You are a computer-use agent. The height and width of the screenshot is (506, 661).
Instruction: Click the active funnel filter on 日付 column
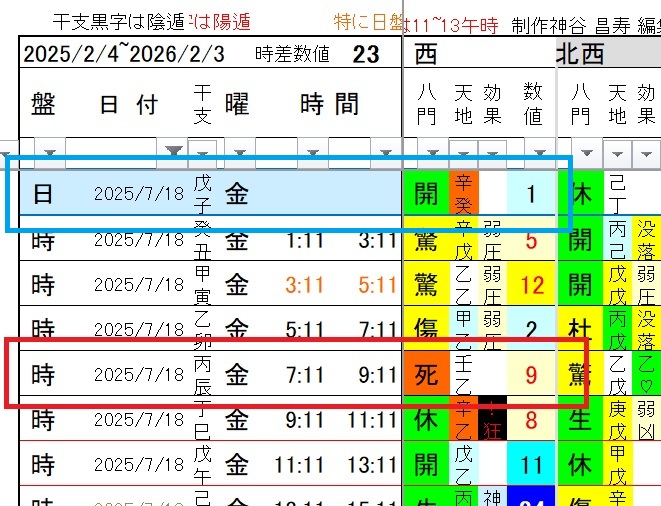(174, 152)
